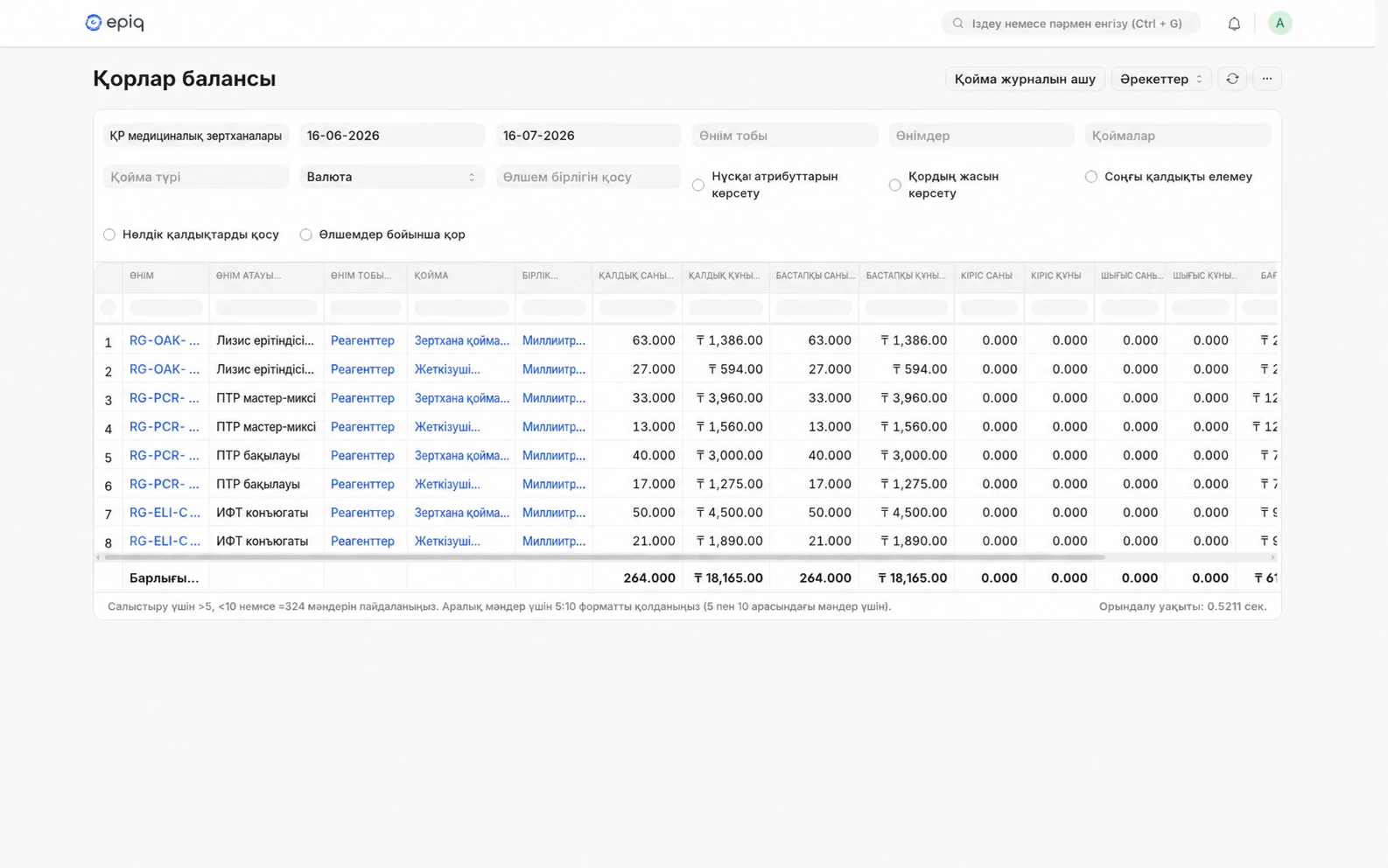Image resolution: width=1388 pixels, height=868 pixels.
Task: Open the Өнімдер filter field
Action: tap(981, 136)
